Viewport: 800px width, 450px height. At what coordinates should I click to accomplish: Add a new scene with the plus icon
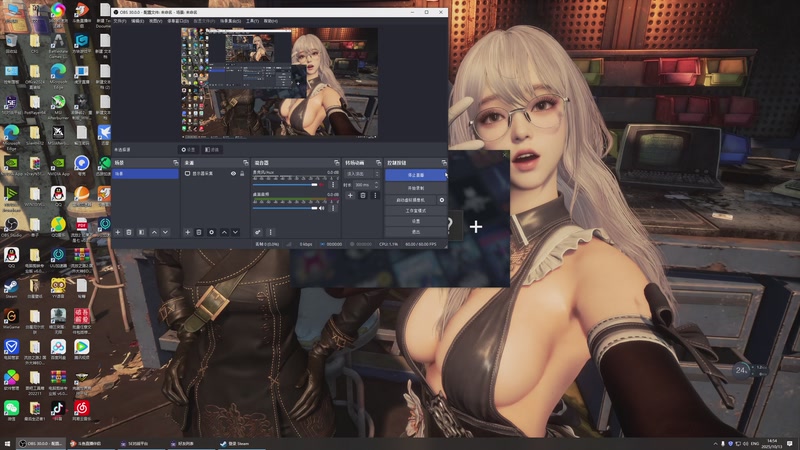pos(118,232)
